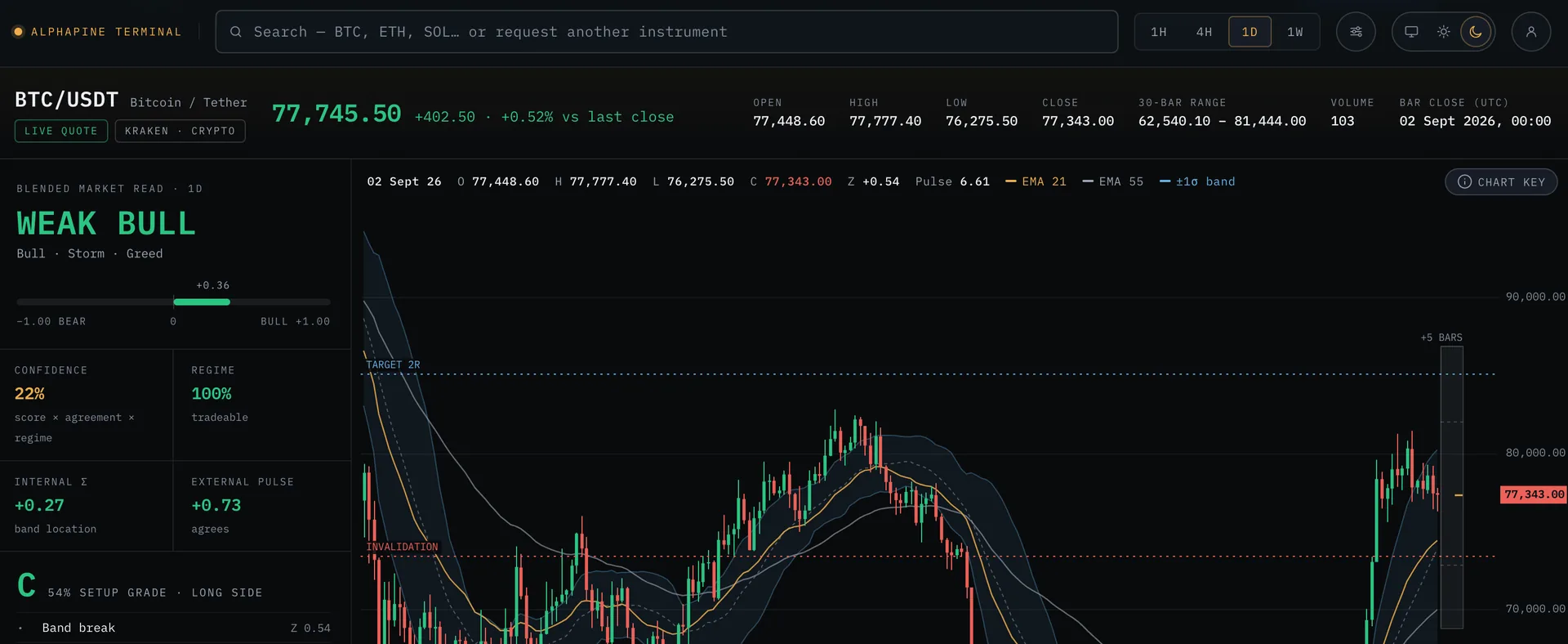1568x644 pixels.
Task: Click the 90,000.00 axis label
Action: (1535, 297)
